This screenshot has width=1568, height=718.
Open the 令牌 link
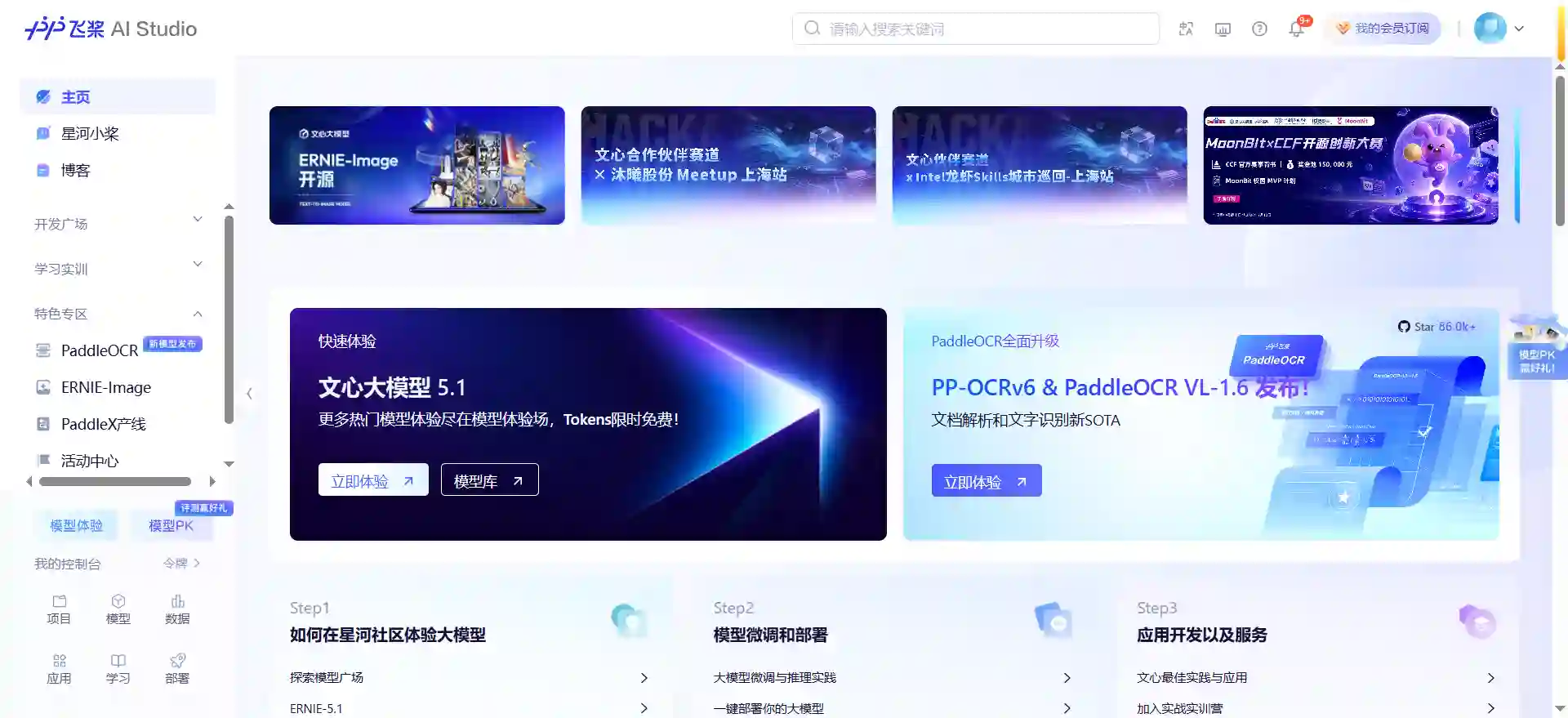tap(181, 563)
